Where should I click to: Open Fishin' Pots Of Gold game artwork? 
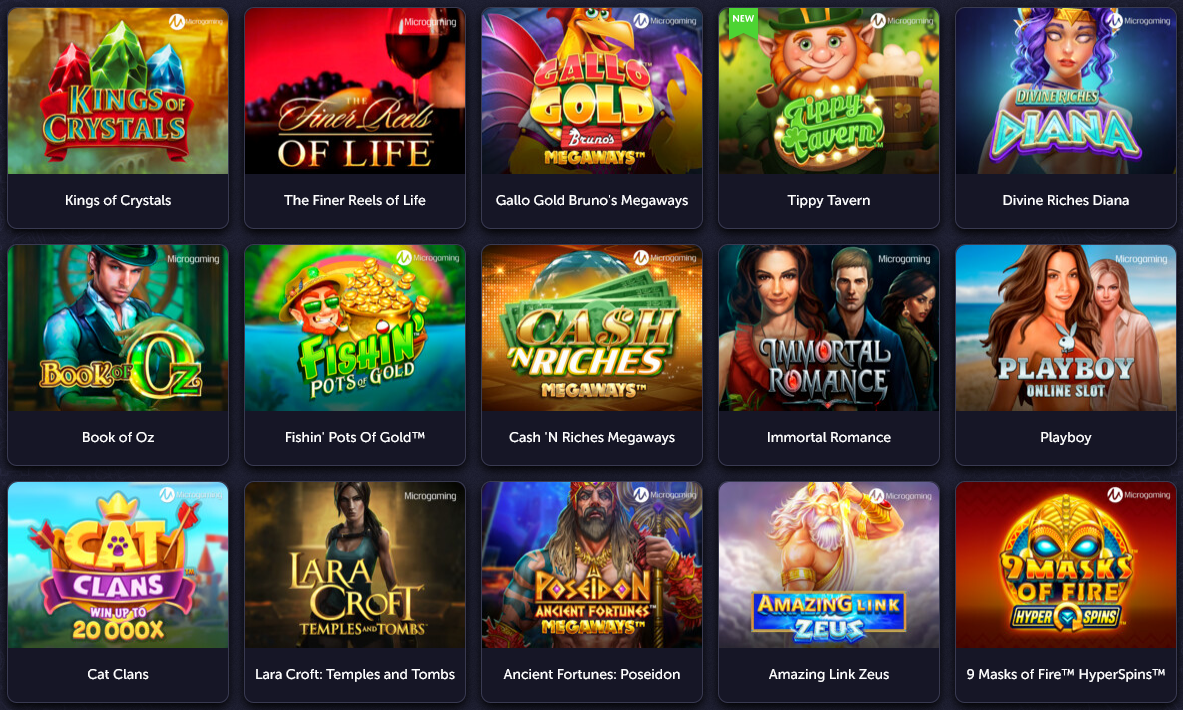tap(355, 328)
